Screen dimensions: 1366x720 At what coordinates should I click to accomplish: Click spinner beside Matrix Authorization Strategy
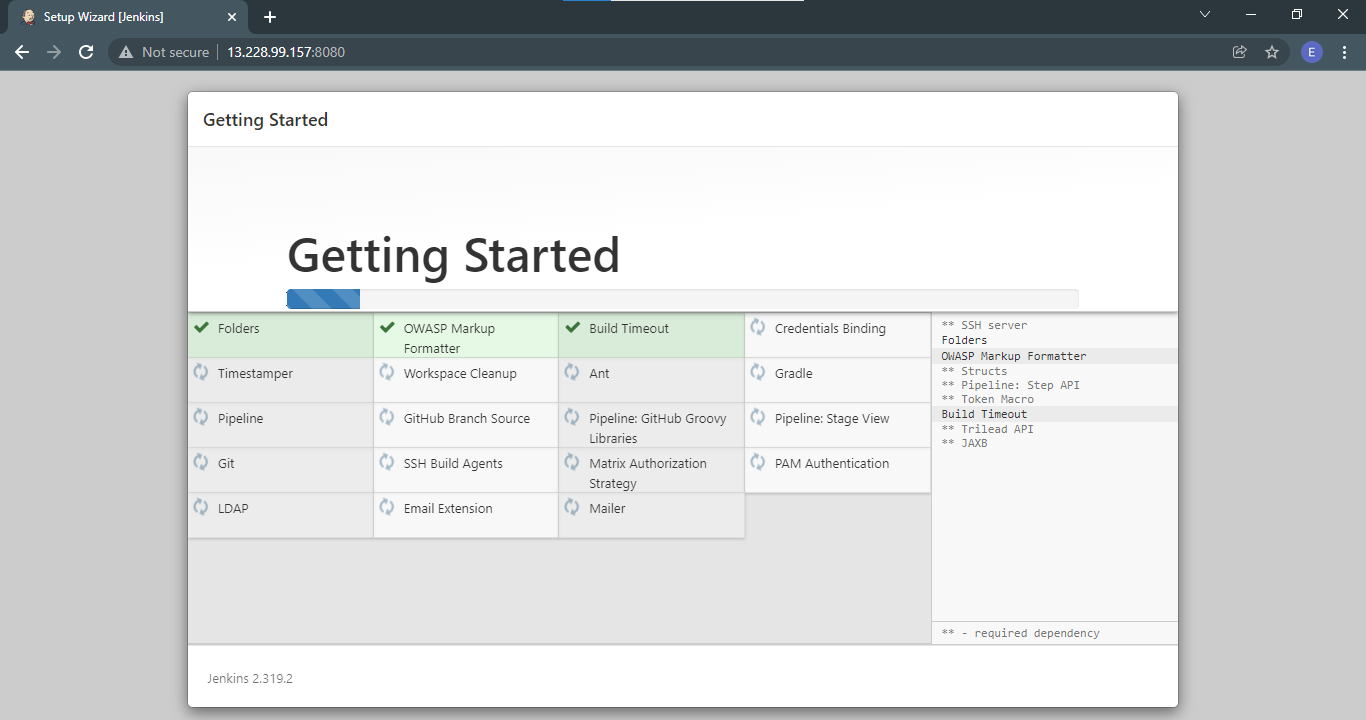(x=572, y=462)
